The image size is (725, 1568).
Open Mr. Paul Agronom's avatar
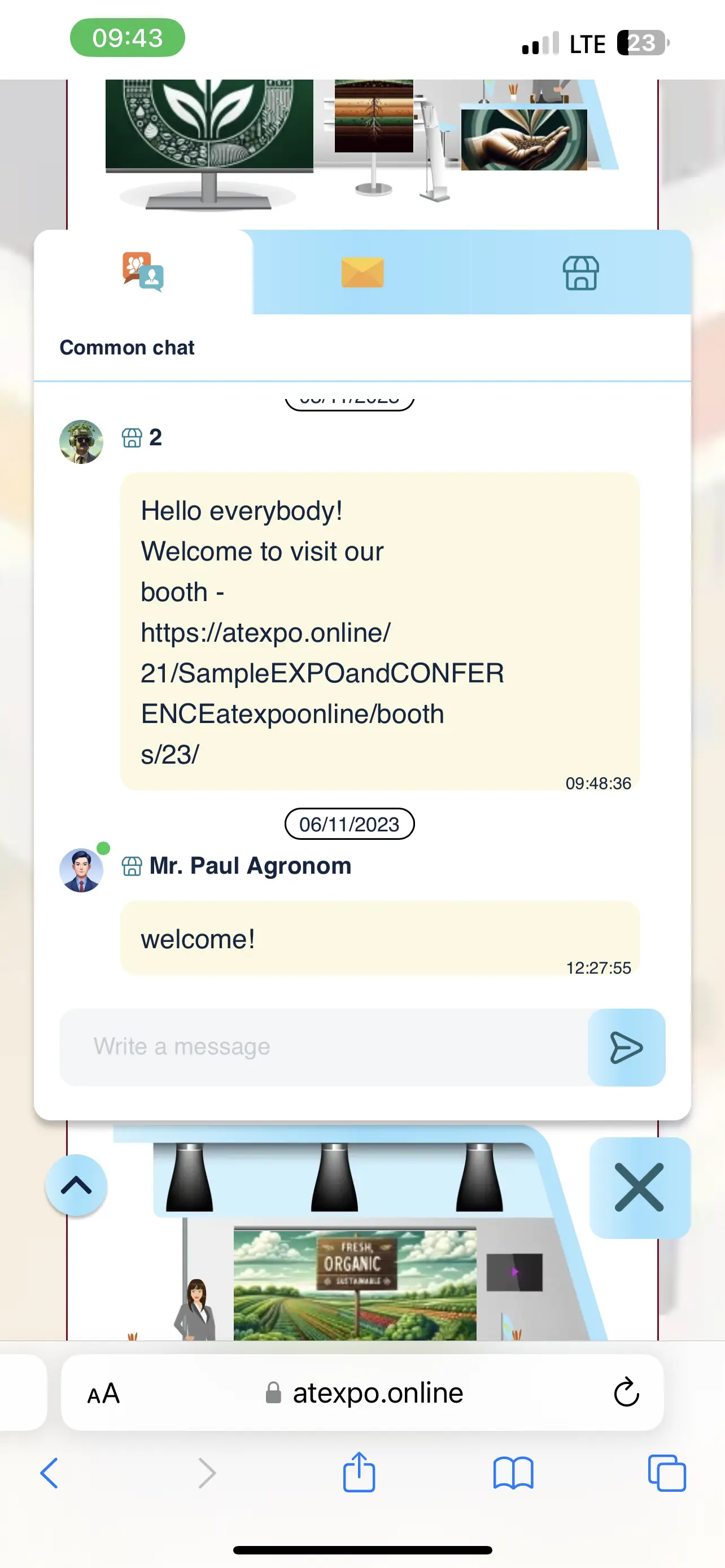point(81,870)
